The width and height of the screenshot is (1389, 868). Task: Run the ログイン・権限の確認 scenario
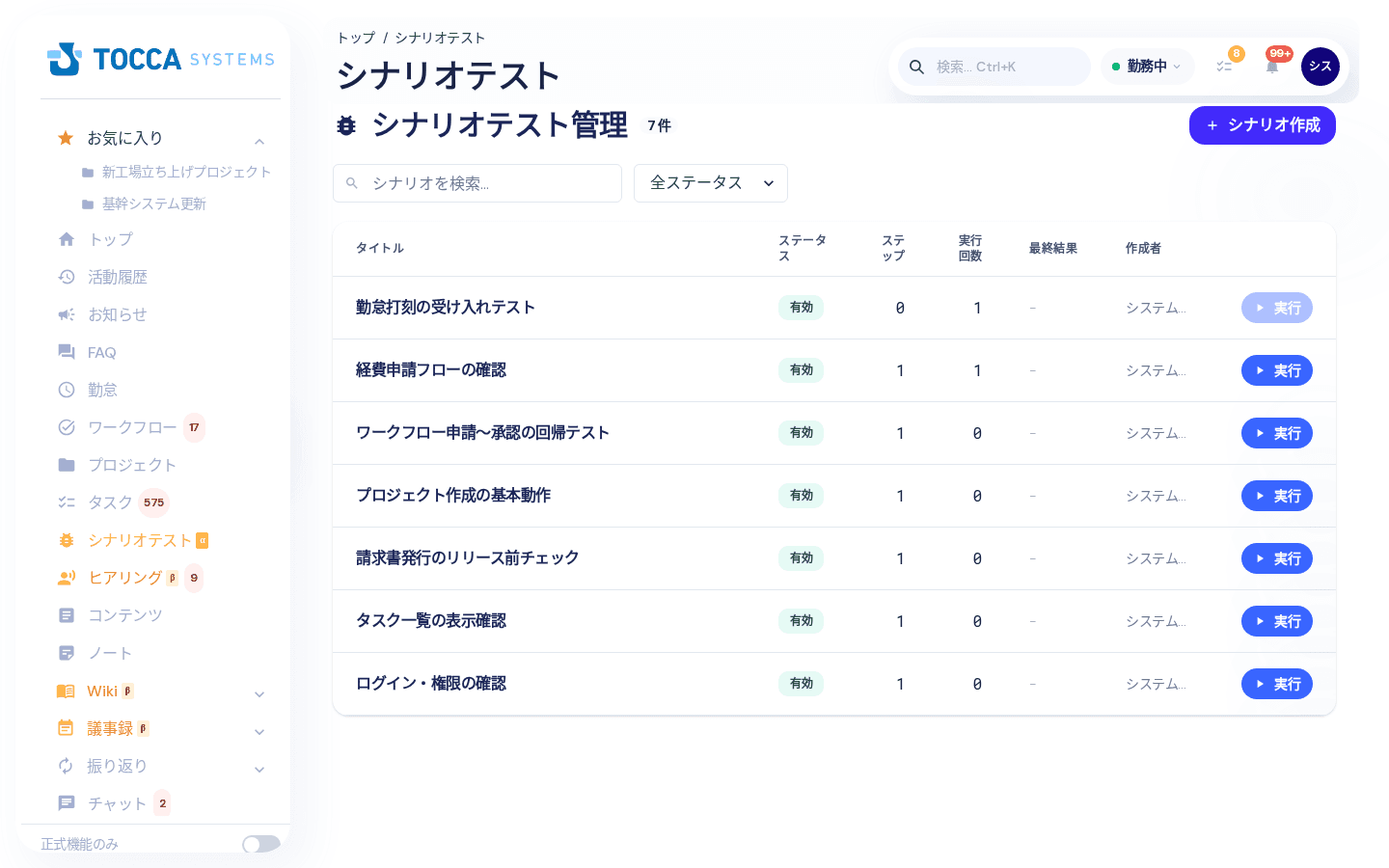tap(1277, 684)
